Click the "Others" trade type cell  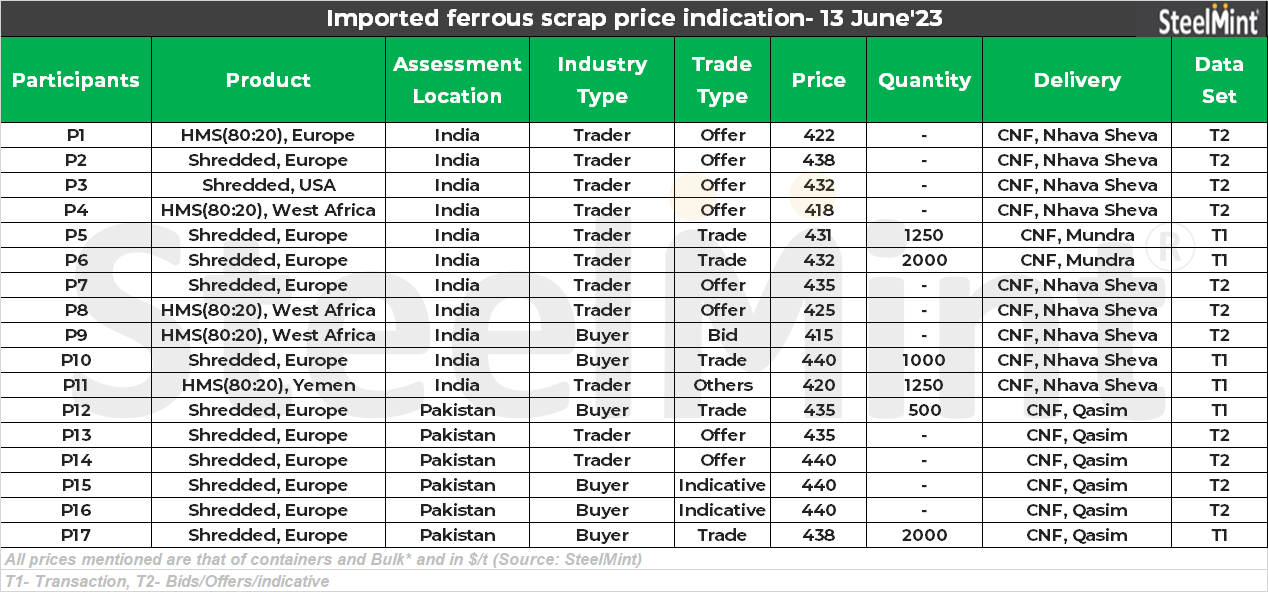click(x=722, y=385)
